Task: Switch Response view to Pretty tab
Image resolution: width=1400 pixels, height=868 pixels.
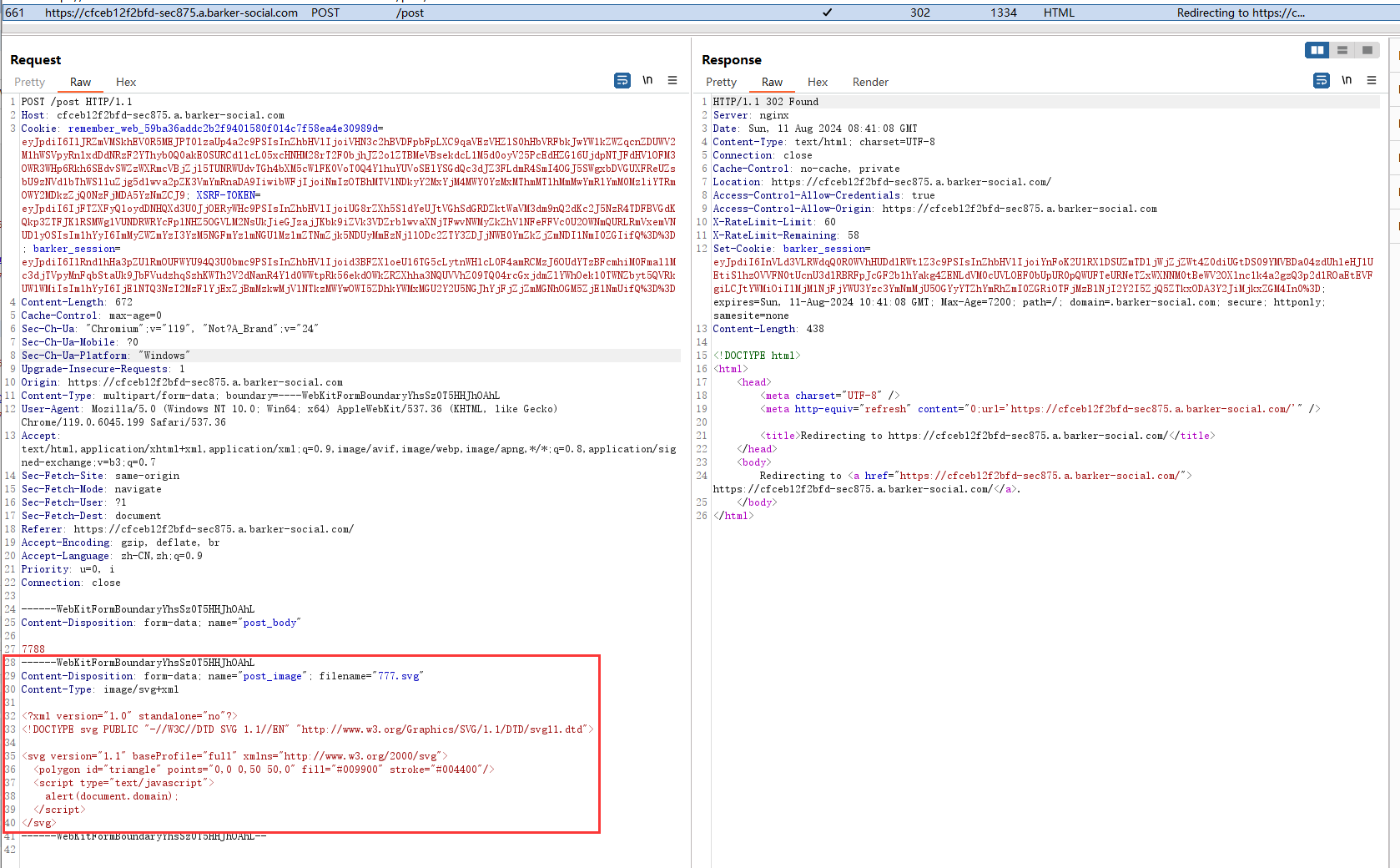Action: click(721, 82)
